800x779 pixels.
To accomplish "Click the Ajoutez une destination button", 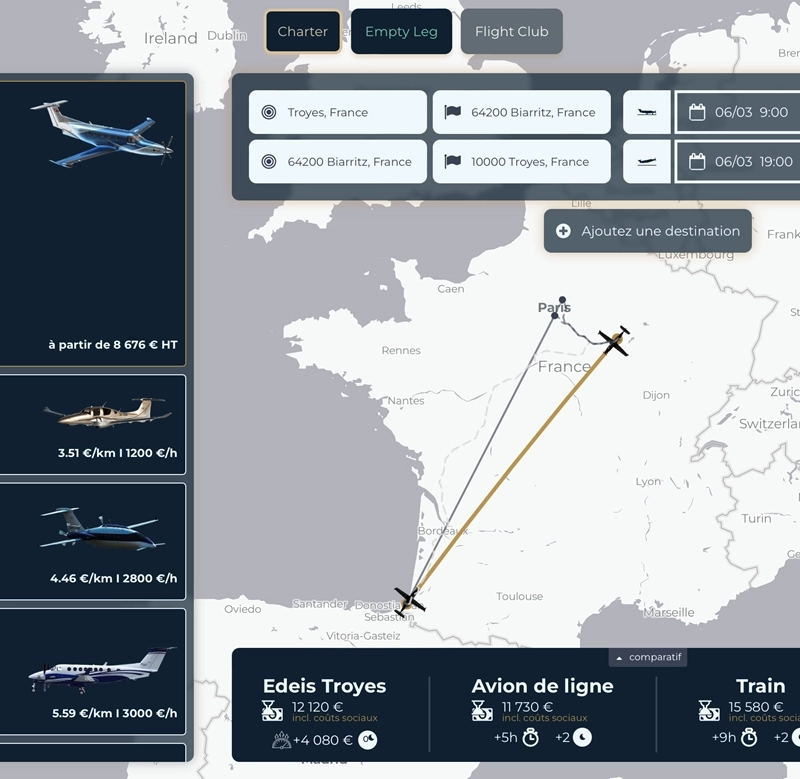I will tap(647, 231).
